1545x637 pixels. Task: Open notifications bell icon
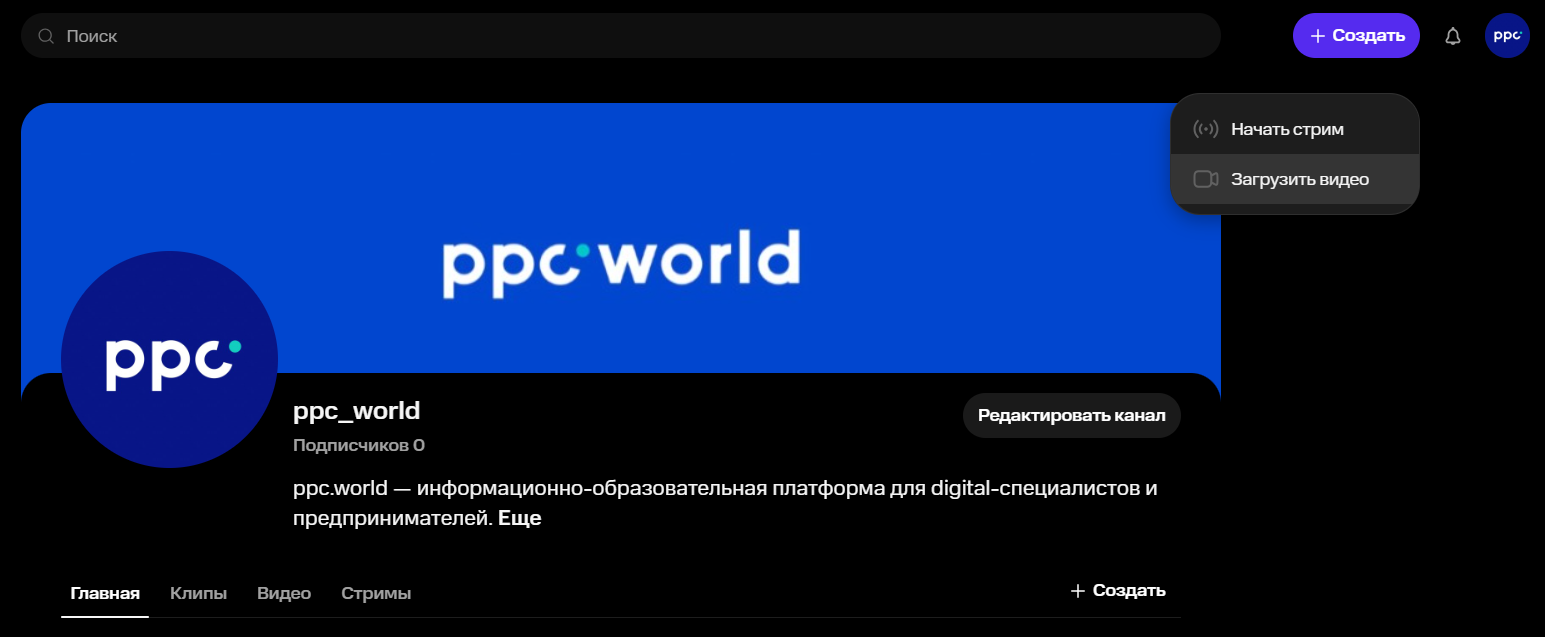[x=1453, y=36]
